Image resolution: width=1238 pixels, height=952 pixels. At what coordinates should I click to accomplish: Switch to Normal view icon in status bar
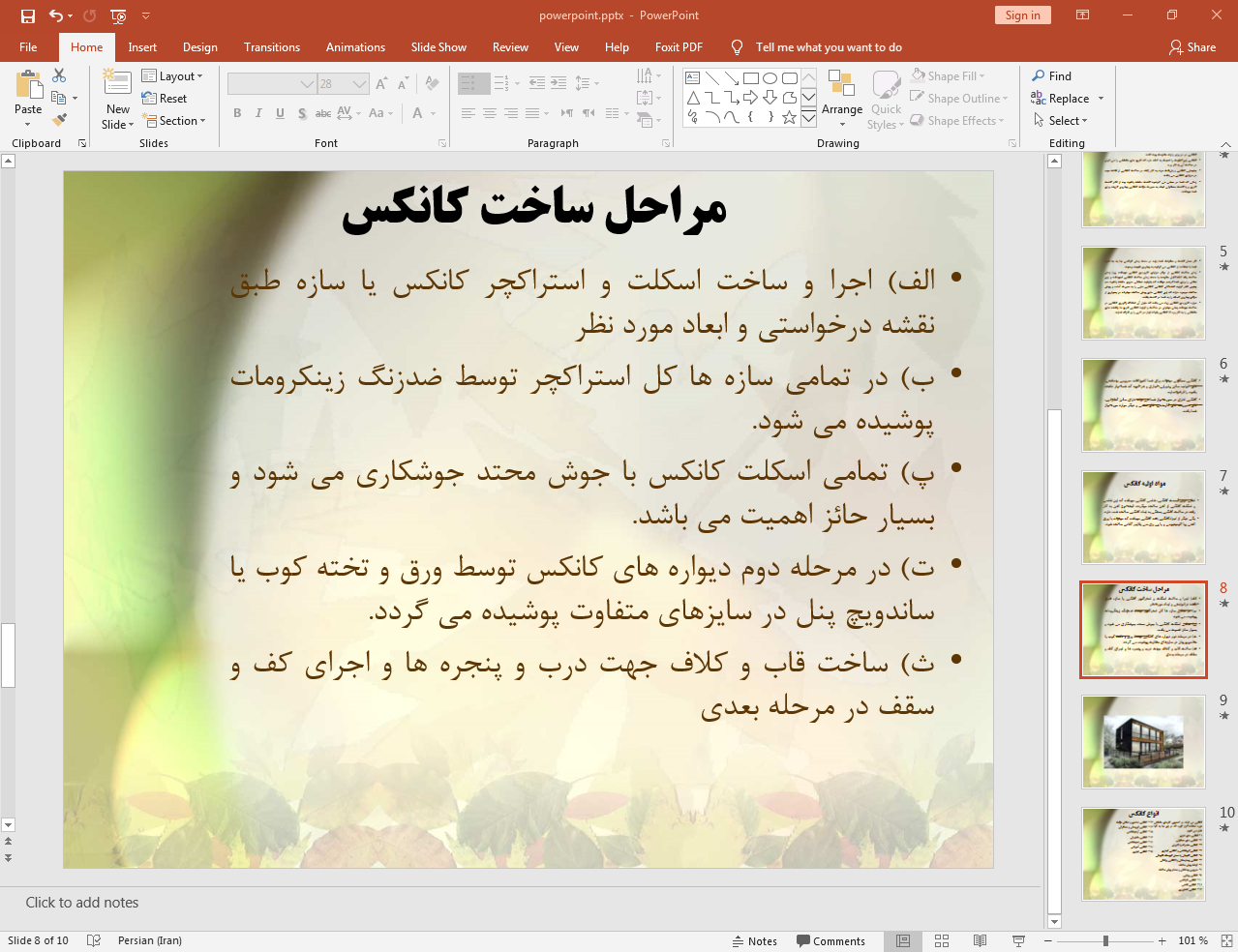pos(903,940)
